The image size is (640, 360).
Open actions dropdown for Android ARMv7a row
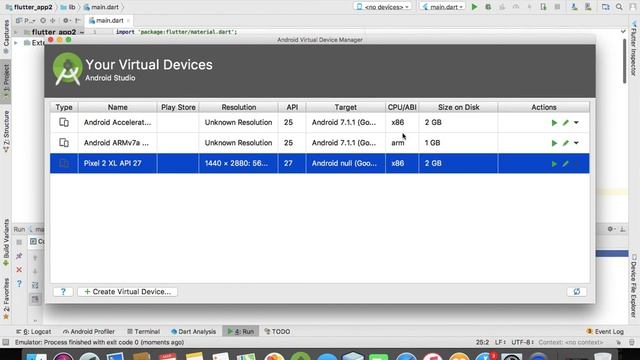pyautogui.click(x=576, y=143)
